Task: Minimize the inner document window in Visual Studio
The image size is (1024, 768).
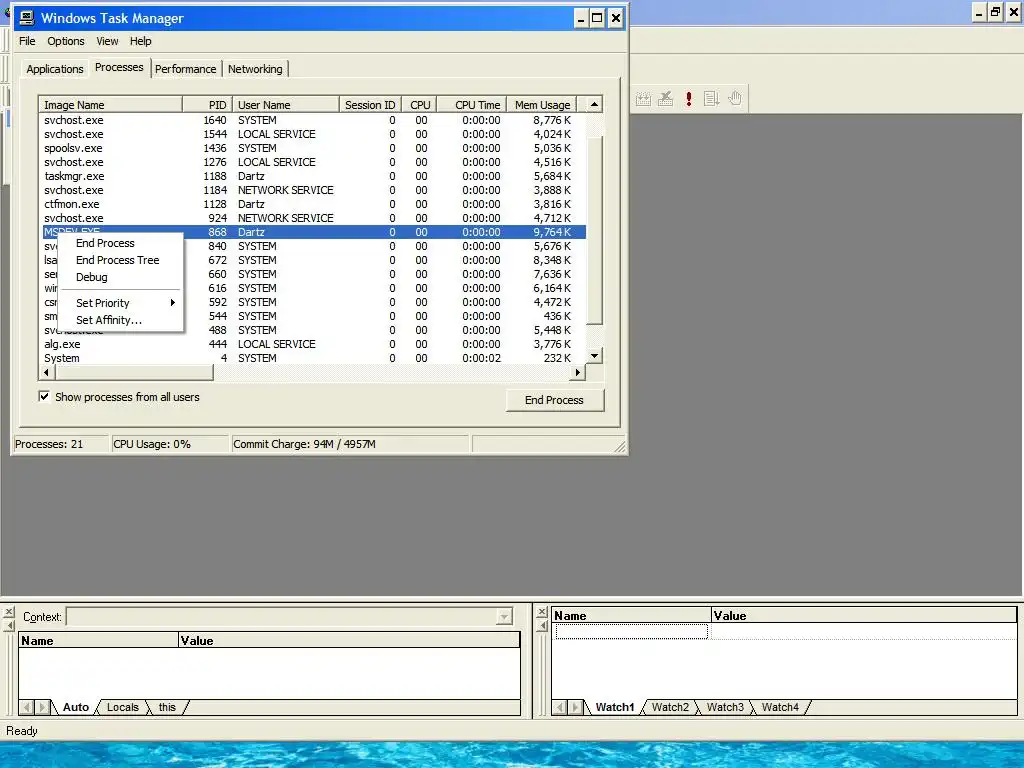Action: click(979, 12)
